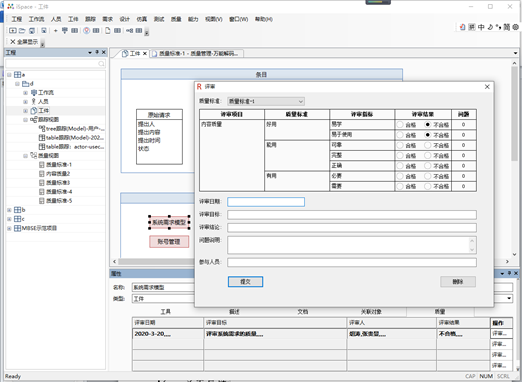Open the 视图(V) menu
The height and width of the screenshot is (382, 522).
pyautogui.click(x=214, y=19)
